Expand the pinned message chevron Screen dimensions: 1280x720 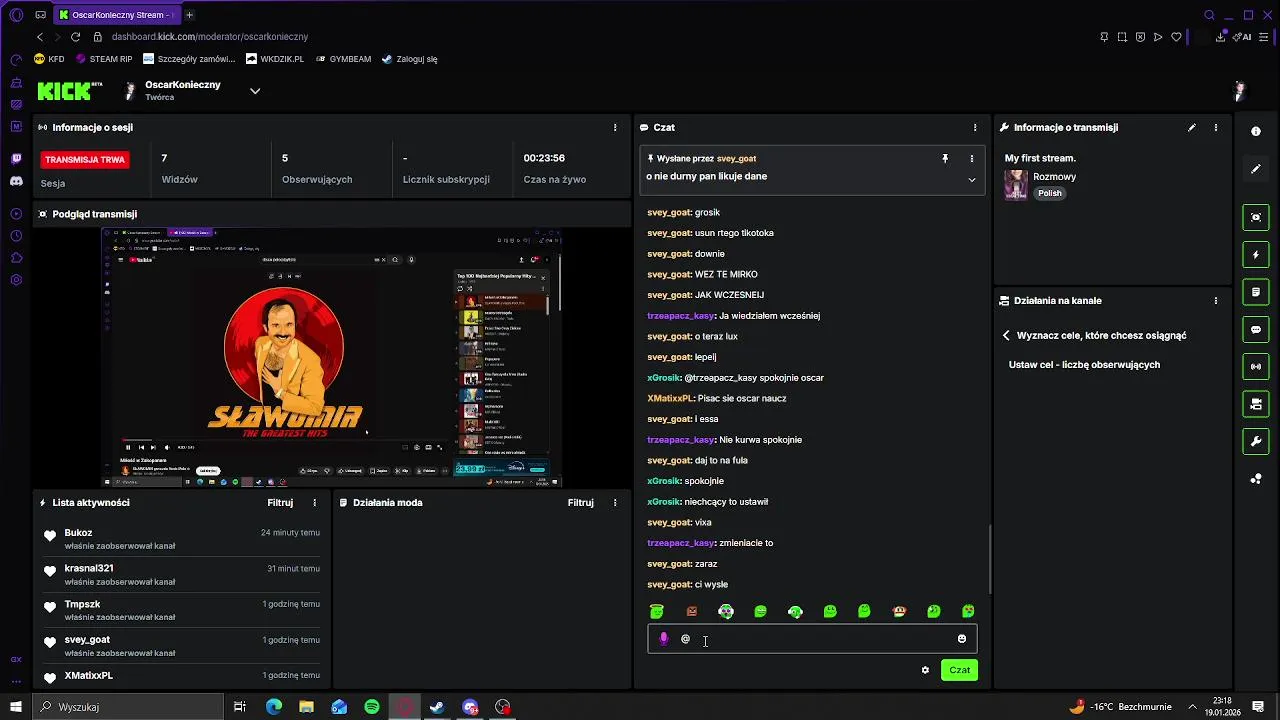pos(971,180)
